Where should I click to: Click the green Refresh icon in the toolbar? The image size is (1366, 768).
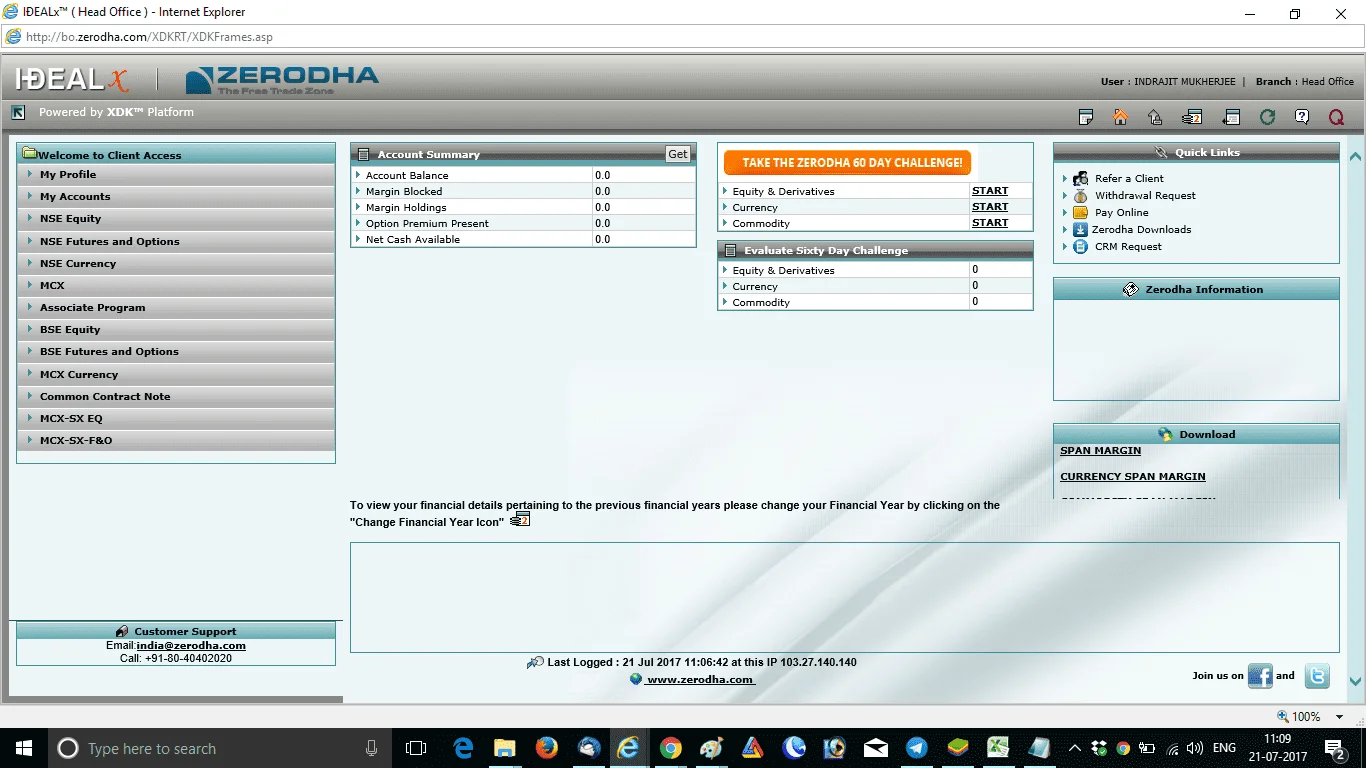click(x=1267, y=117)
